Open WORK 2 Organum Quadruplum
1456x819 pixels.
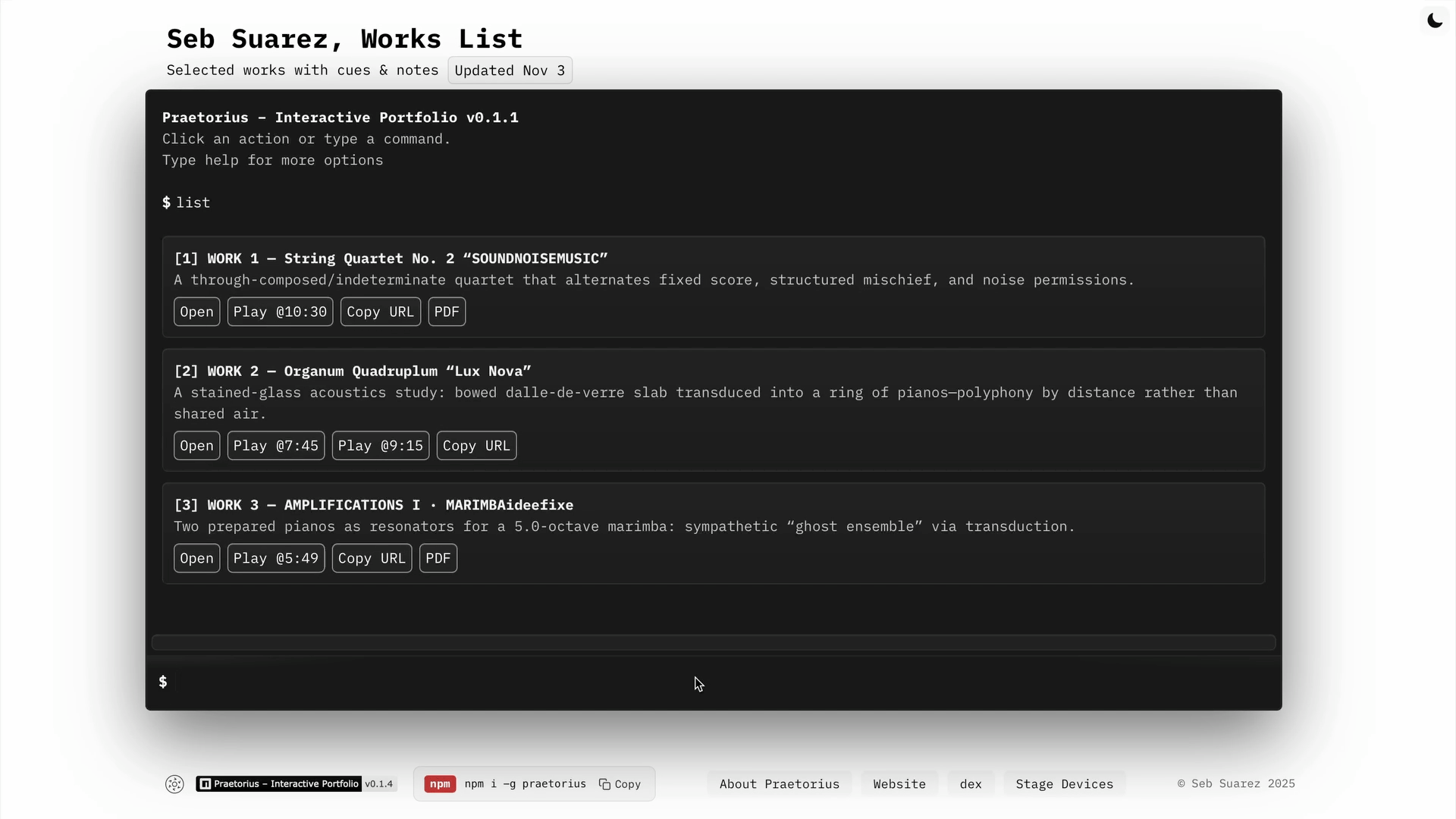(196, 445)
